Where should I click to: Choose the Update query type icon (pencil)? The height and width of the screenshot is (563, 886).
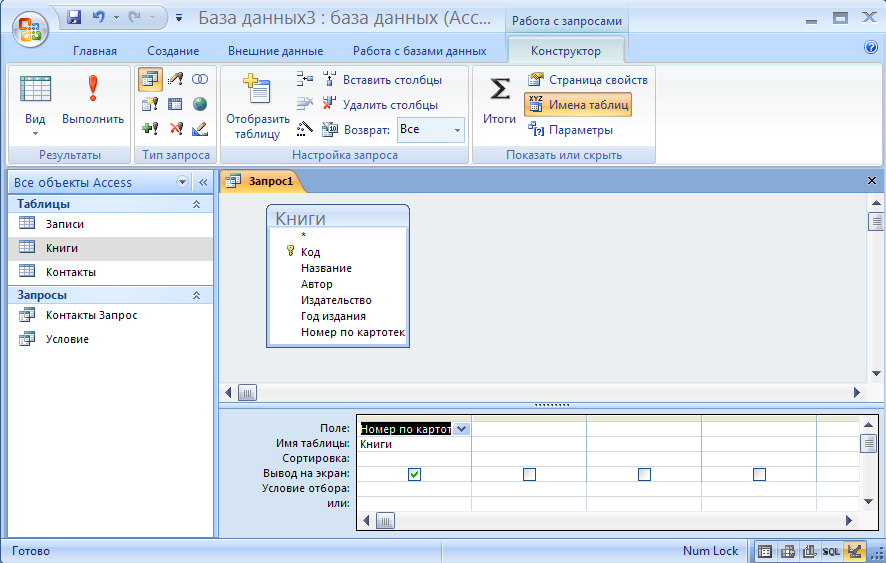pos(175,79)
